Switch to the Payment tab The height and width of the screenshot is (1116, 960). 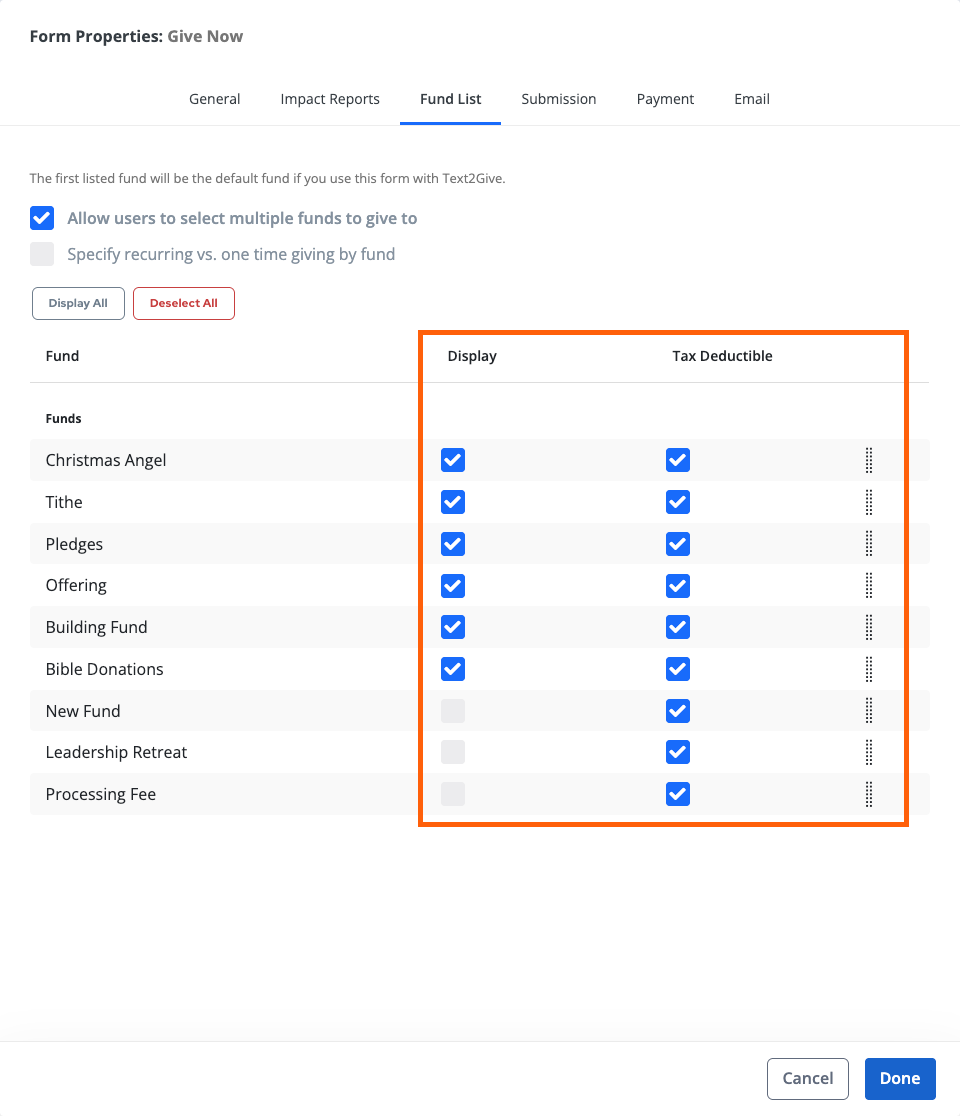pos(665,99)
